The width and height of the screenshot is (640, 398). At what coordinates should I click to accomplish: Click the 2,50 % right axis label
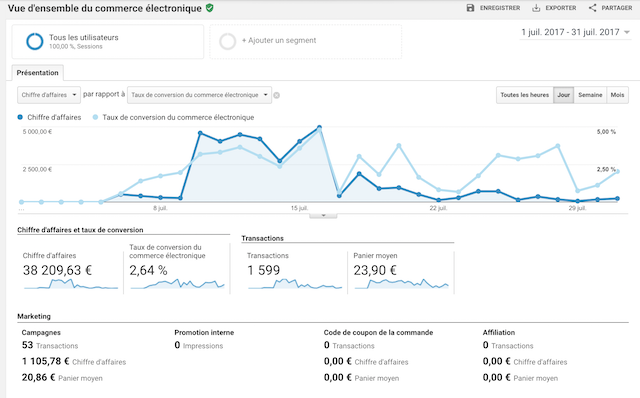(606, 169)
